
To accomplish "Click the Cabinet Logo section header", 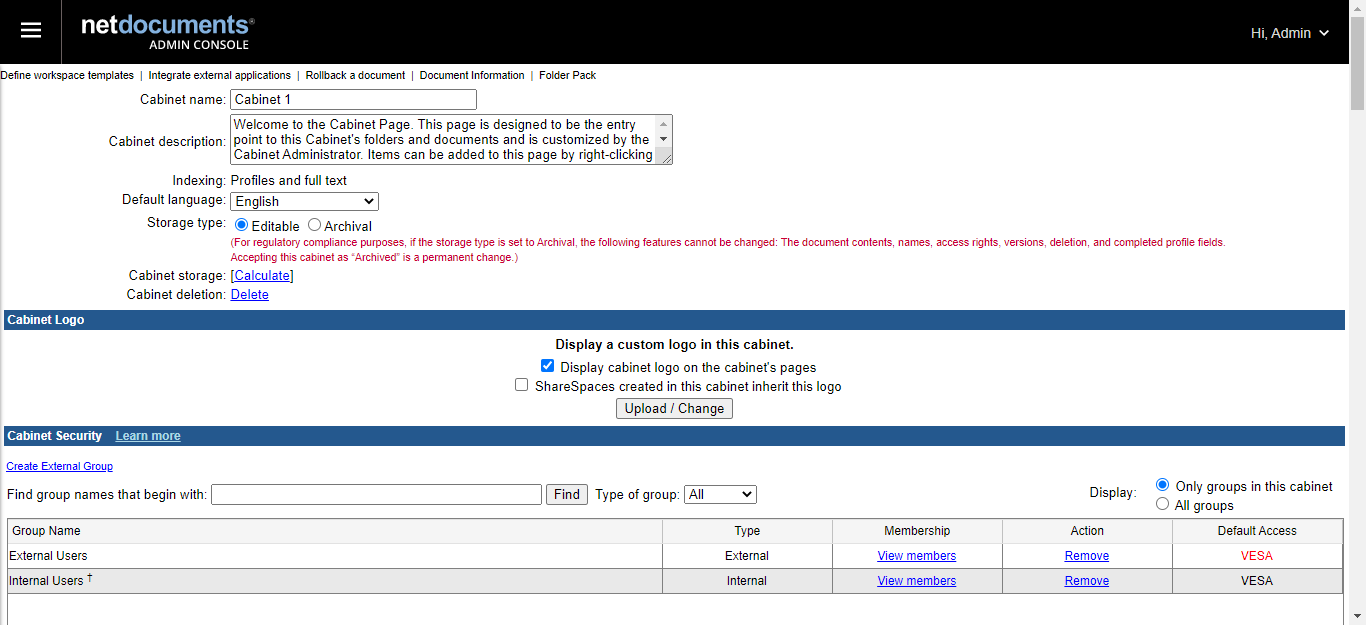I will (674, 320).
